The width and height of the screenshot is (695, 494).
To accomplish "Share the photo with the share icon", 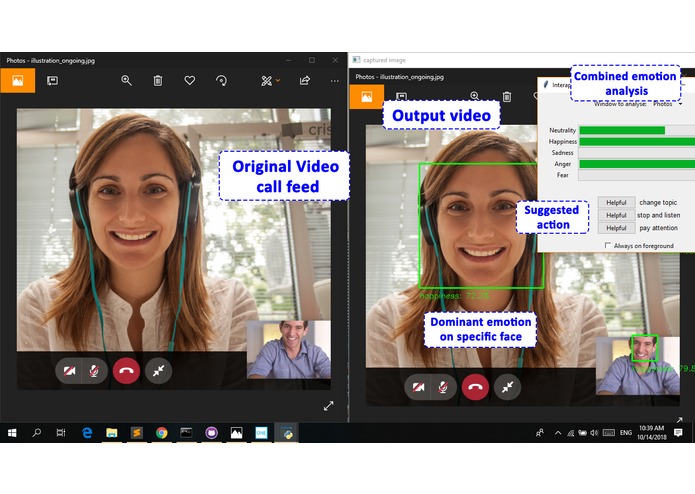I will click(x=305, y=80).
